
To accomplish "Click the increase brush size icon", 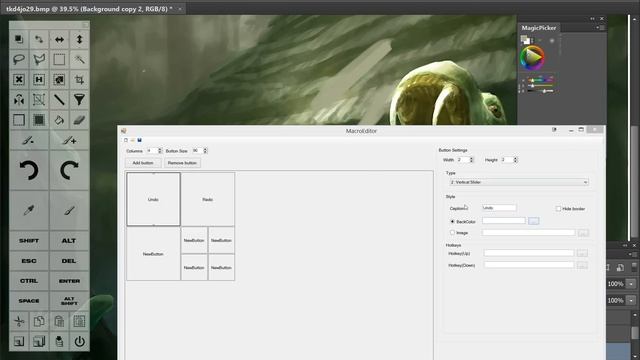I will pos(69,141).
